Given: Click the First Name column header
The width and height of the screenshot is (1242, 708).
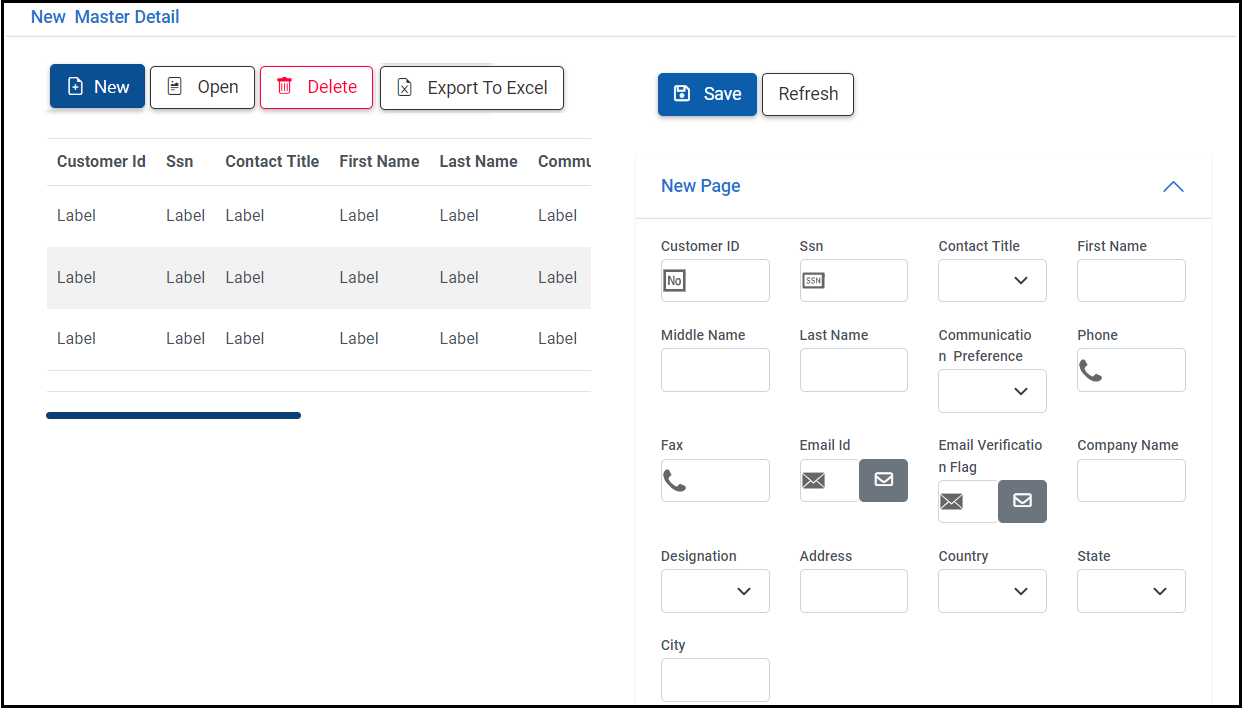Looking at the screenshot, I should click(379, 161).
